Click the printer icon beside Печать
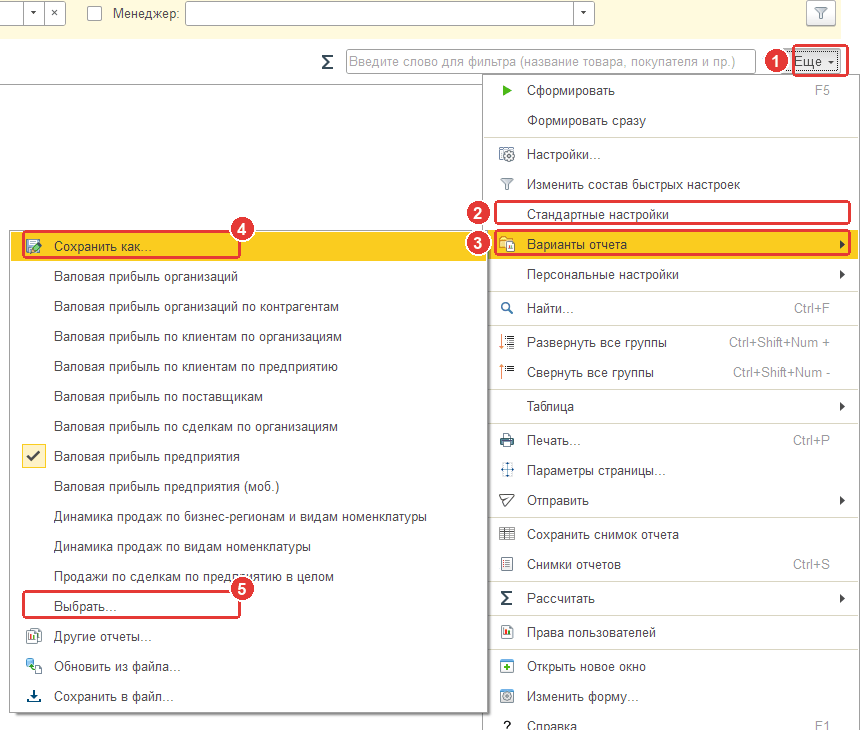 507,440
